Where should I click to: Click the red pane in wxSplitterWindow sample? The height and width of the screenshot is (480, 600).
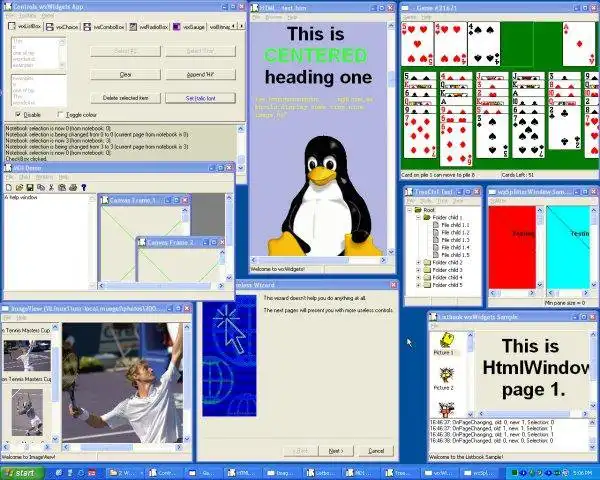click(512, 247)
